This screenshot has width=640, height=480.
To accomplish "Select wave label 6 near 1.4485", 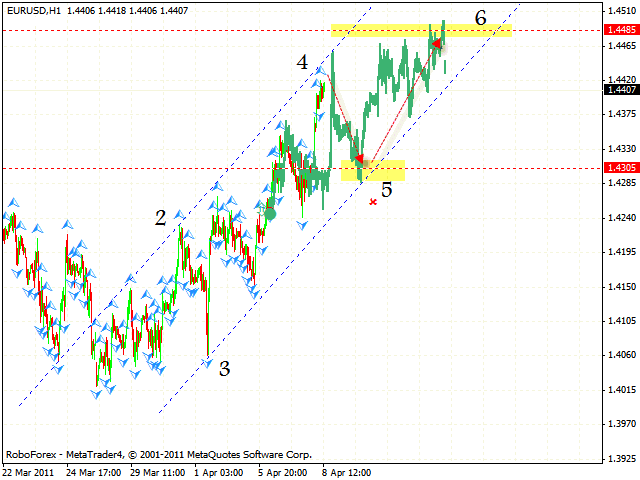I will click(481, 18).
